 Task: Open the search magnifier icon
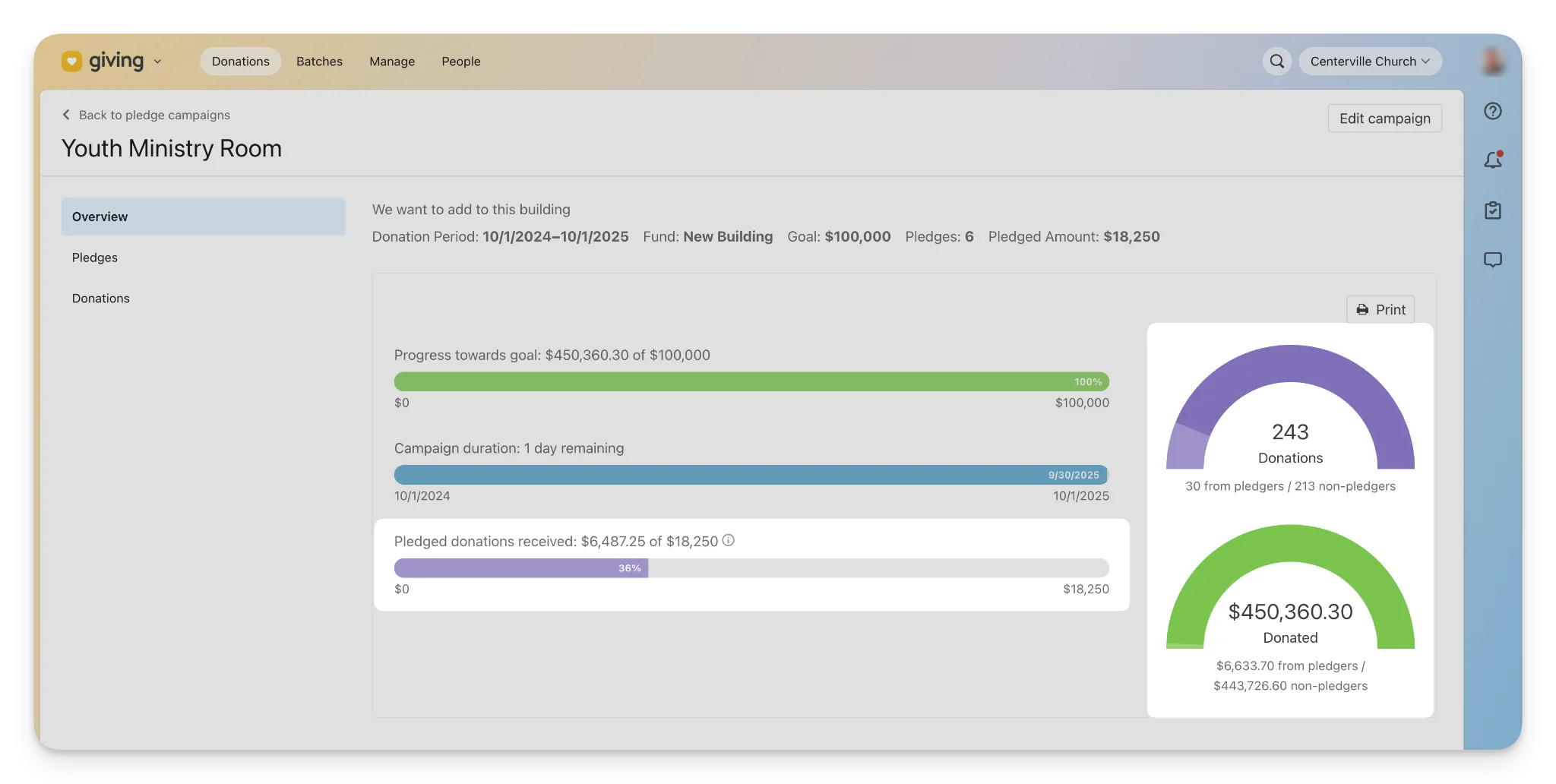coord(1277,62)
